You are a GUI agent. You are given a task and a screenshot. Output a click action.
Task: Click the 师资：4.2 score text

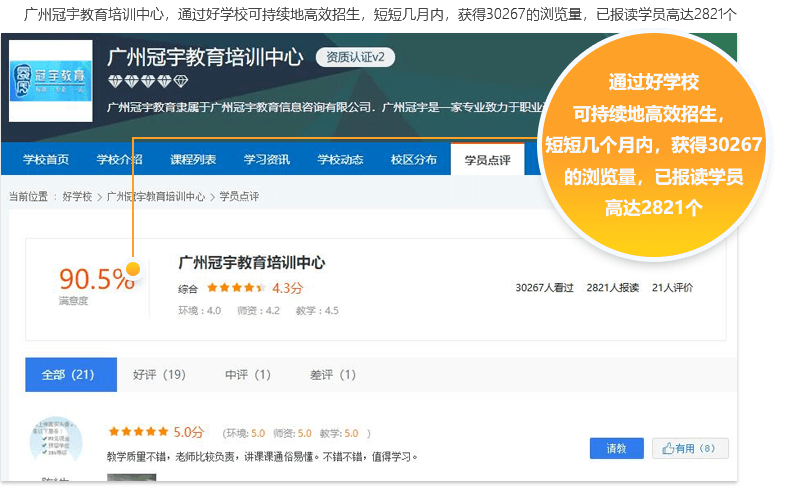[258, 310]
